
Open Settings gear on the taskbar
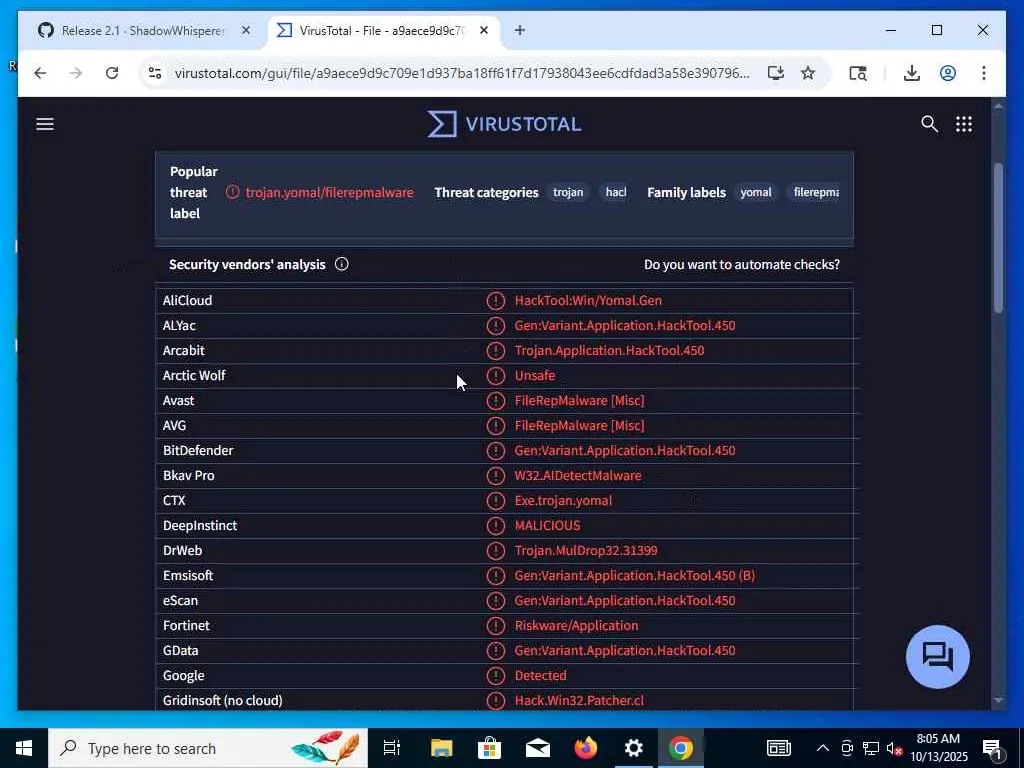633,748
